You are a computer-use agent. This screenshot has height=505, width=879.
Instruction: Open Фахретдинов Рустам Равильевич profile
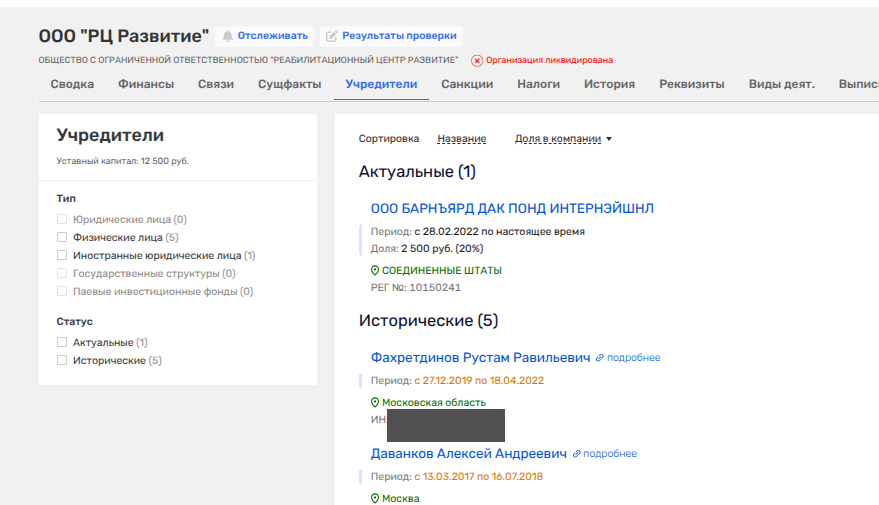click(480, 358)
